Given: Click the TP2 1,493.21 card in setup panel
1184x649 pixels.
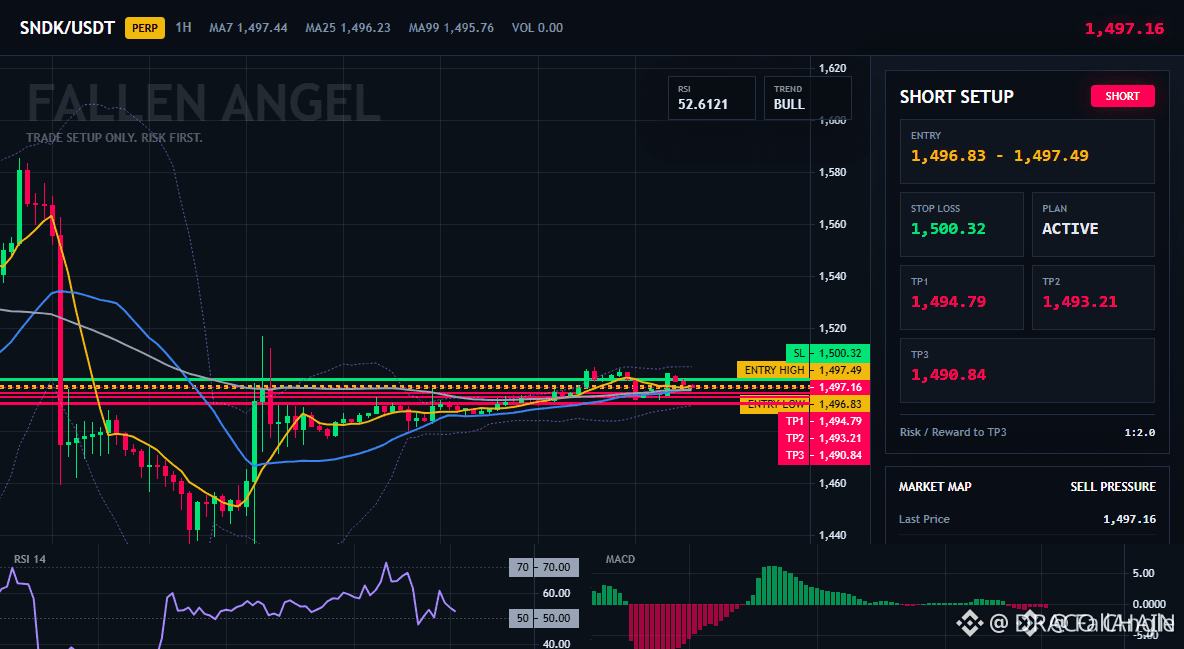Looking at the screenshot, I should [1093, 297].
